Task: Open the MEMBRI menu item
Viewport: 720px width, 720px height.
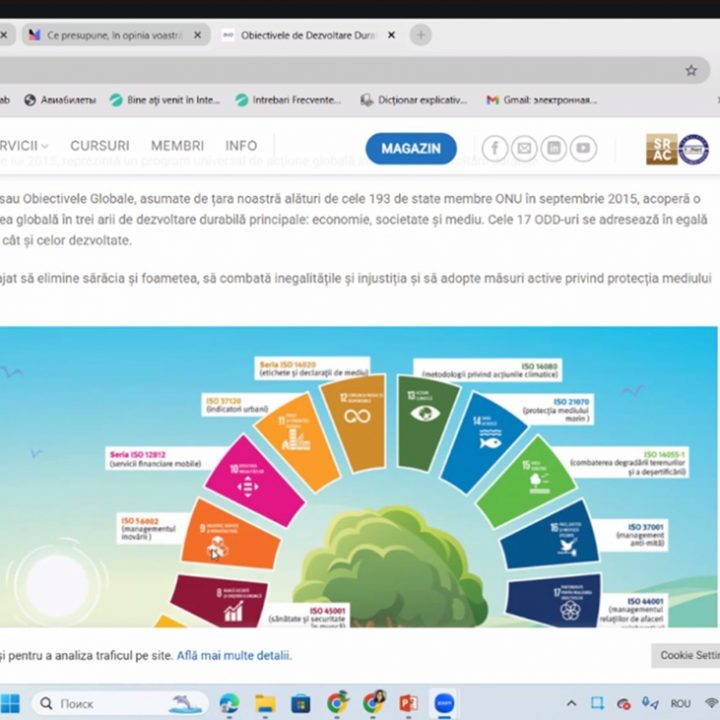Action: point(177,146)
